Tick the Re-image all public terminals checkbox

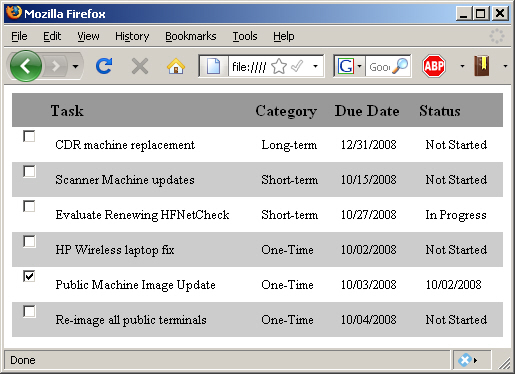pos(29,311)
